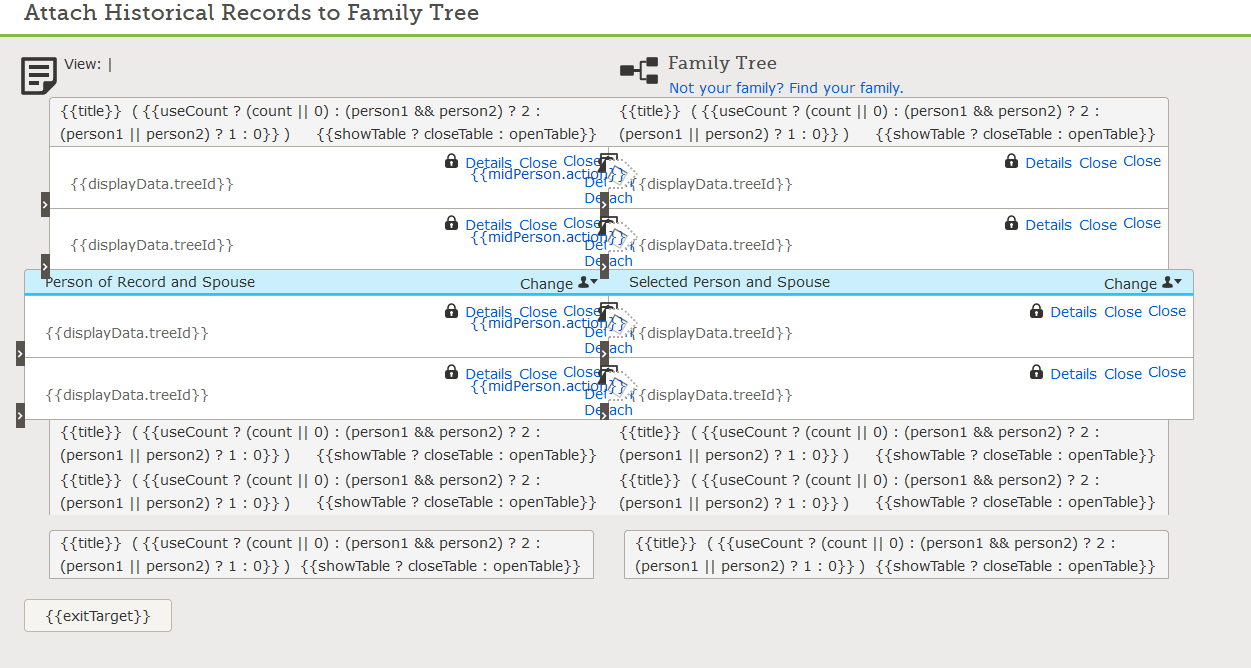The height and width of the screenshot is (668, 1251).
Task: Click the Detach link in the first record row
Action: tap(609, 198)
